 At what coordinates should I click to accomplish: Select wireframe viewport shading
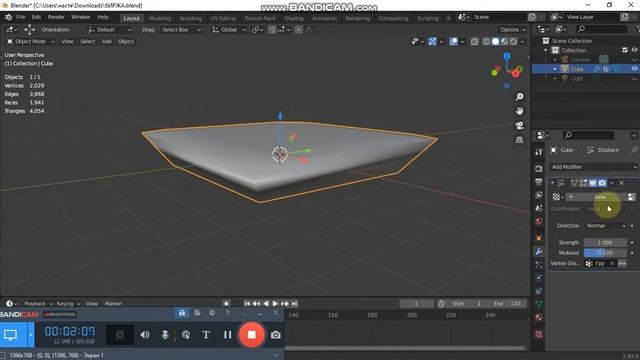[x=487, y=42]
